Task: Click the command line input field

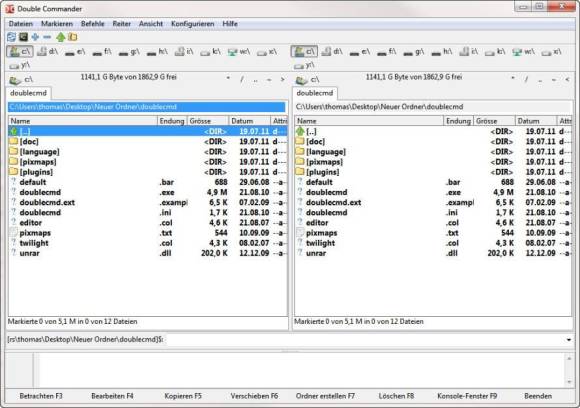Action: 365,340
